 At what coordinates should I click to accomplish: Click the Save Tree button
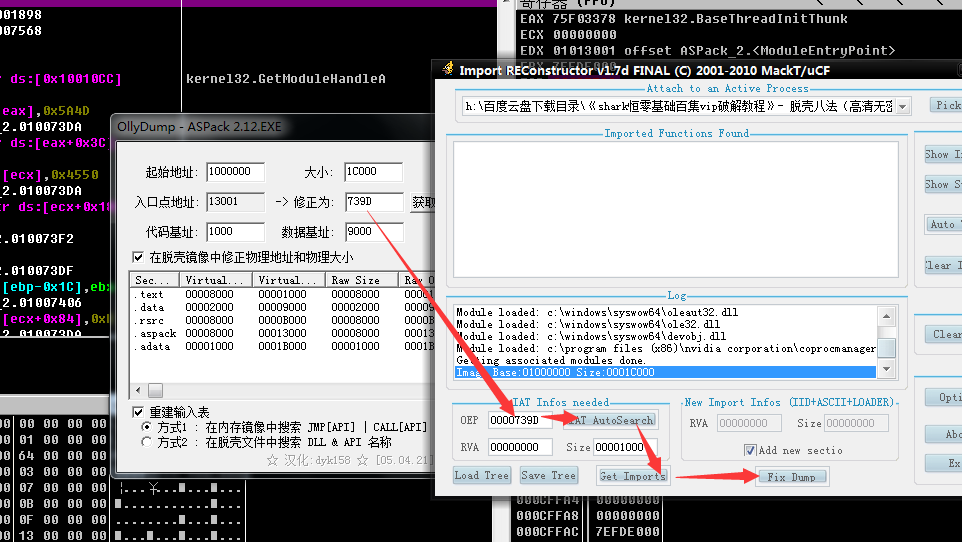[x=548, y=476]
